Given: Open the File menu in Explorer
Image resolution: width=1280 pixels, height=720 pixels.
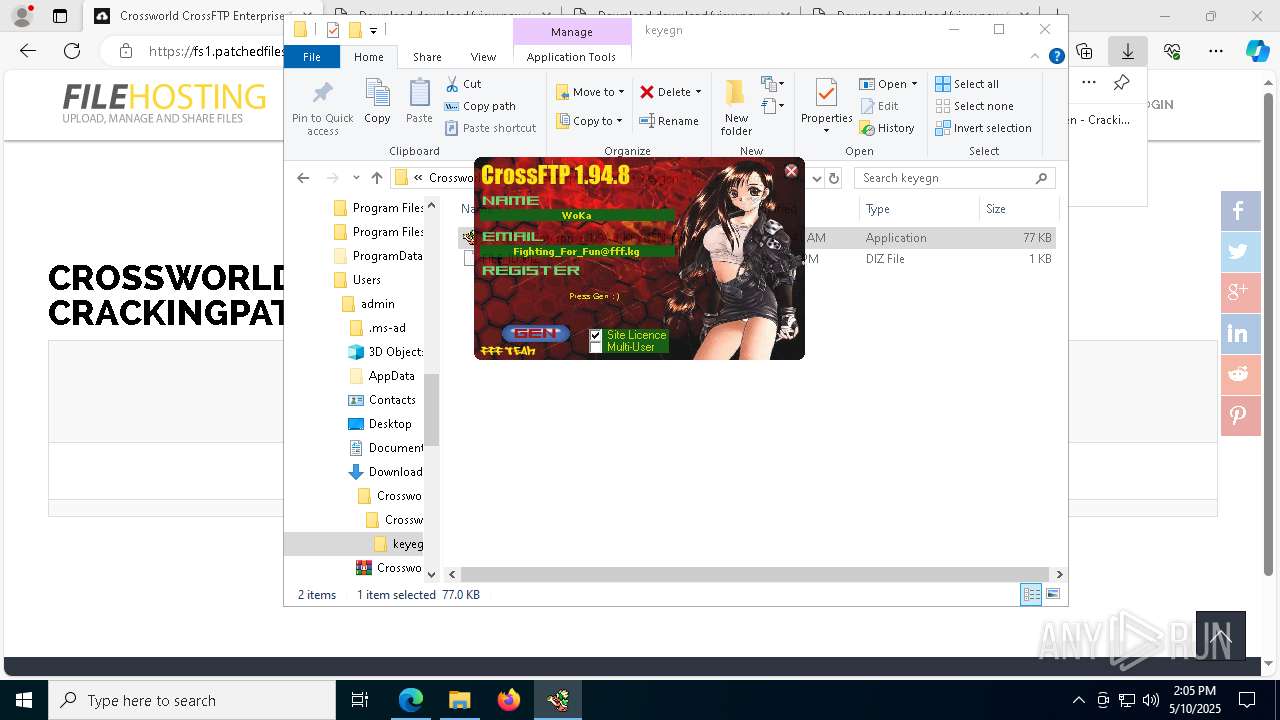Looking at the screenshot, I should click(x=312, y=57).
